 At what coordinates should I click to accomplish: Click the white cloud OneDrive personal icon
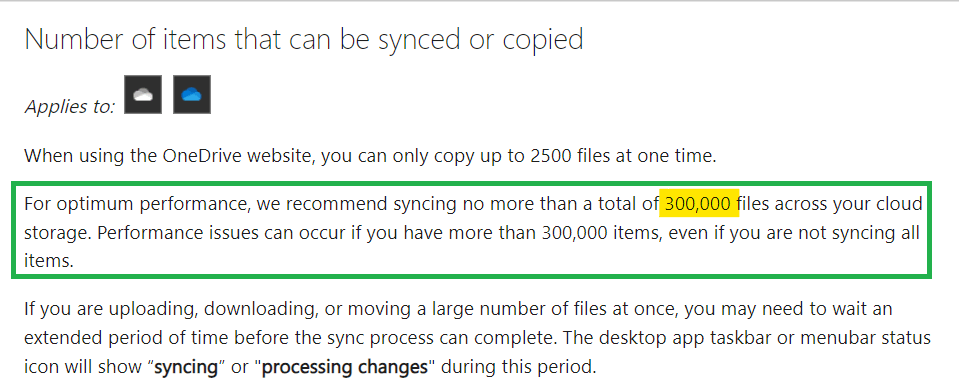[x=143, y=94]
